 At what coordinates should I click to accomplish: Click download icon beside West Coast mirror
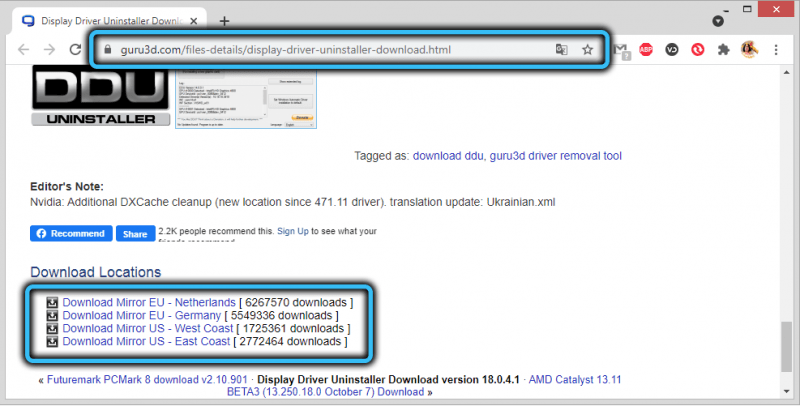52,328
